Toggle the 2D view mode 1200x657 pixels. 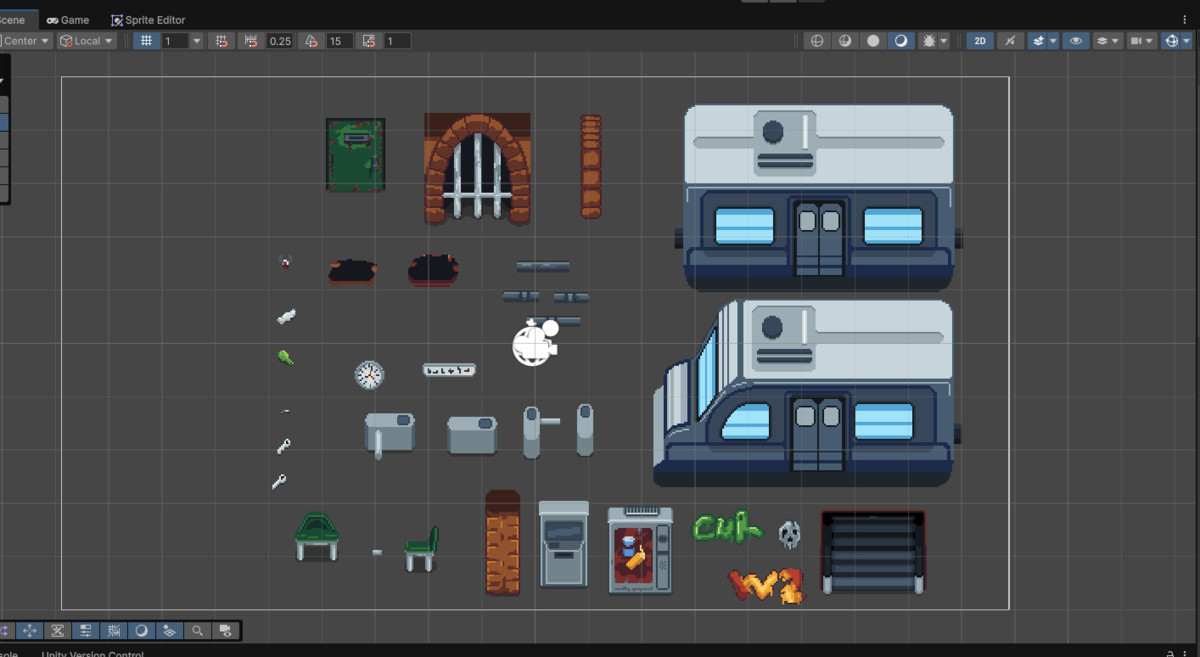pyautogui.click(x=981, y=41)
